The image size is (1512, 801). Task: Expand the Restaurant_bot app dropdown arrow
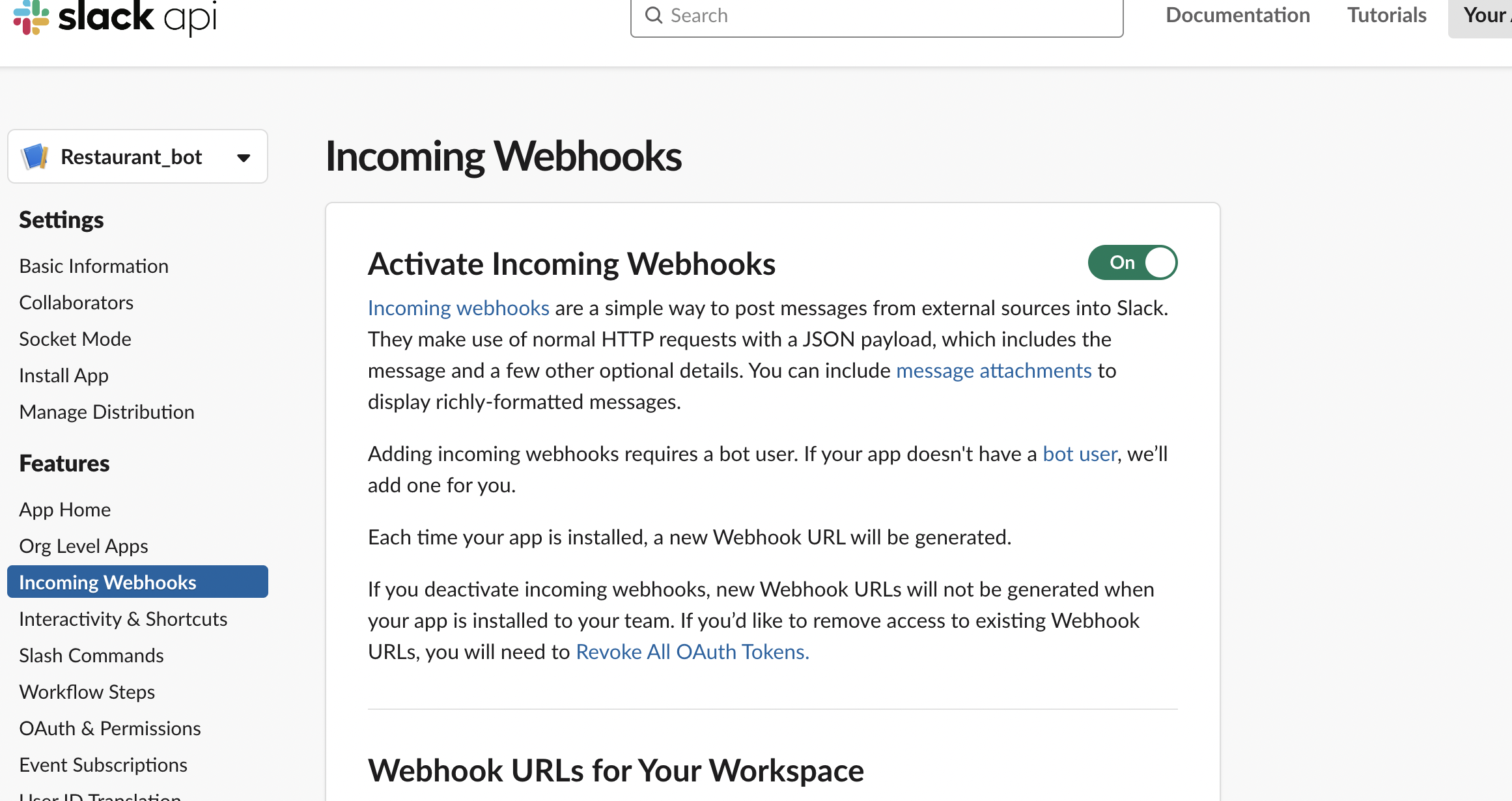click(244, 158)
